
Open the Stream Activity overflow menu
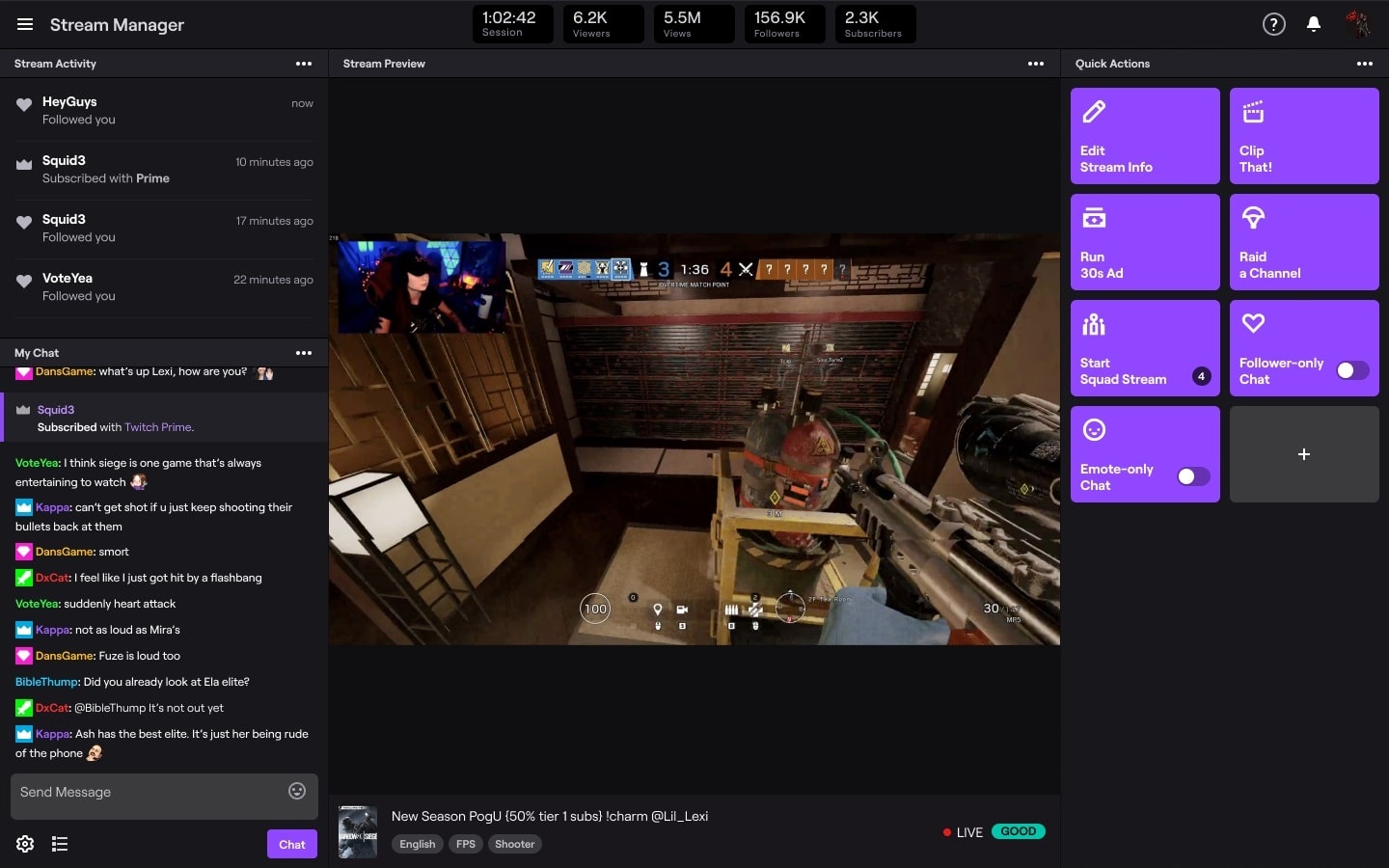point(304,64)
